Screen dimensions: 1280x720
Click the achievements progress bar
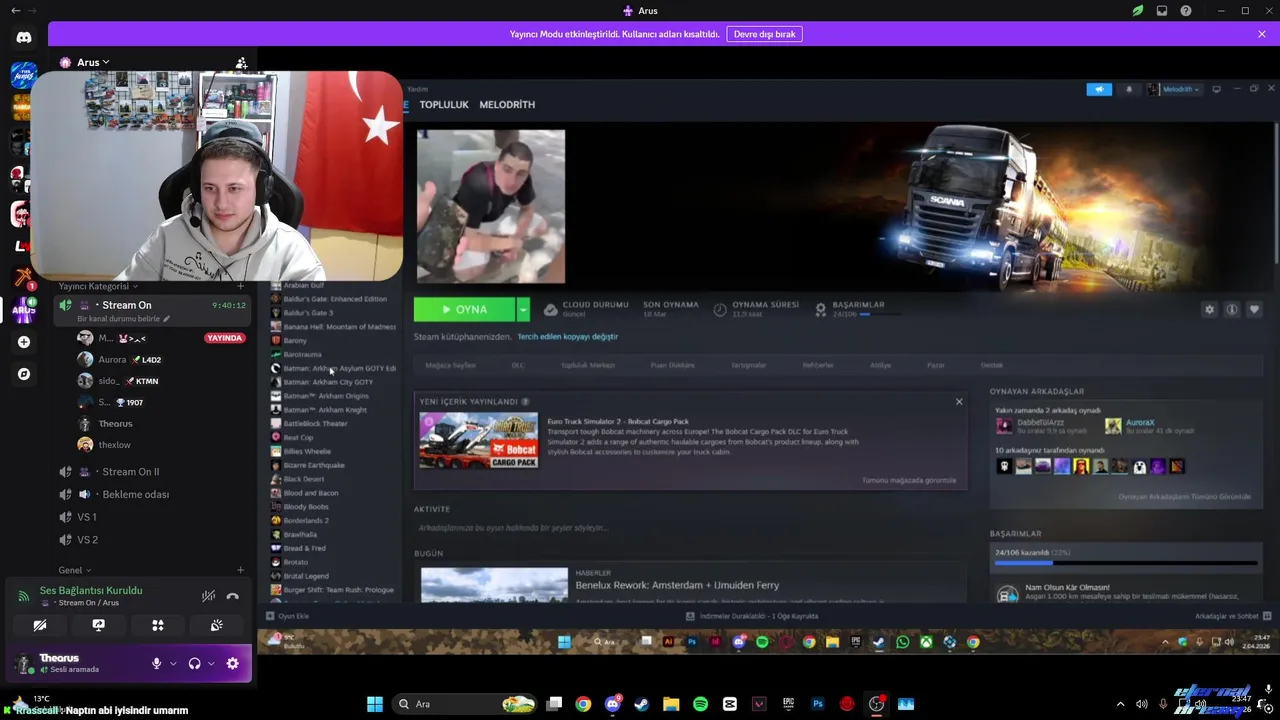(x=1125, y=563)
